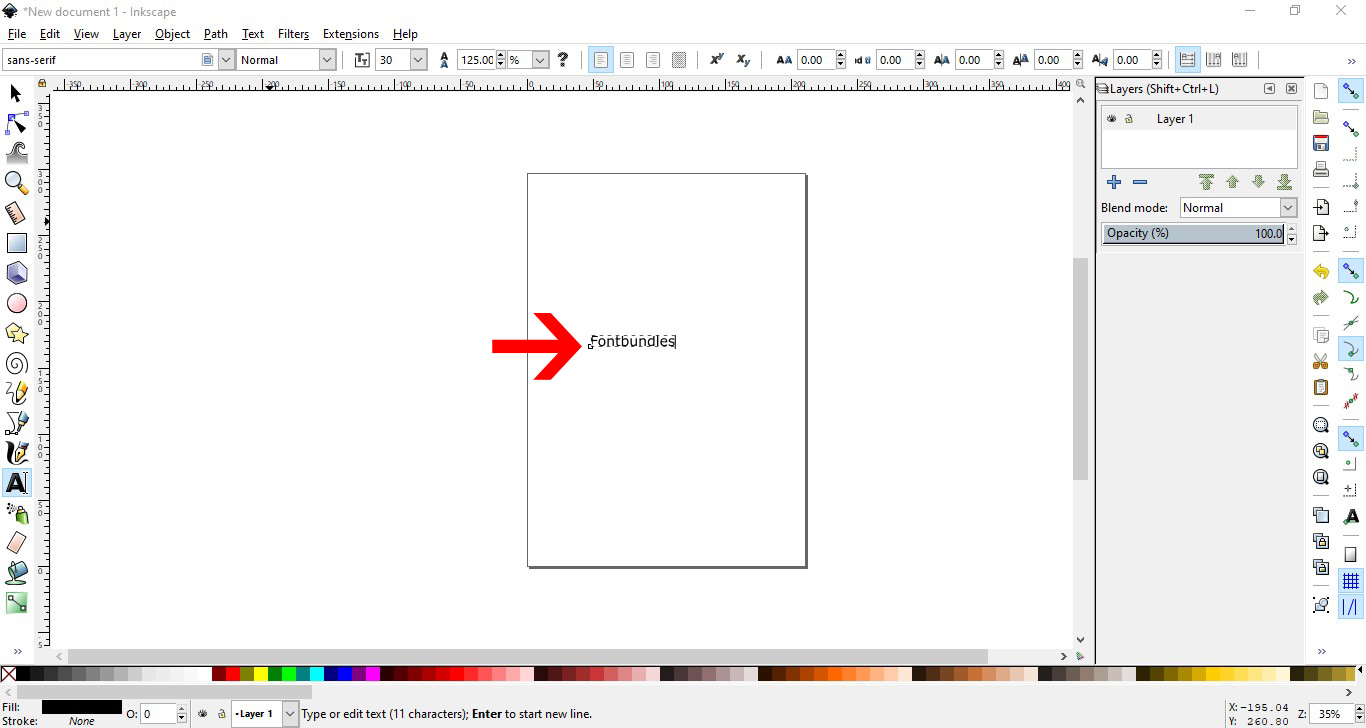1366x728 pixels.
Task: Toggle align left text alignment
Action: click(600, 60)
